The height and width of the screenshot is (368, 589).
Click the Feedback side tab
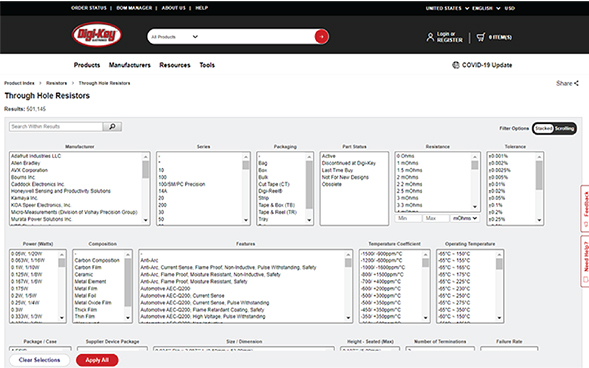point(585,208)
